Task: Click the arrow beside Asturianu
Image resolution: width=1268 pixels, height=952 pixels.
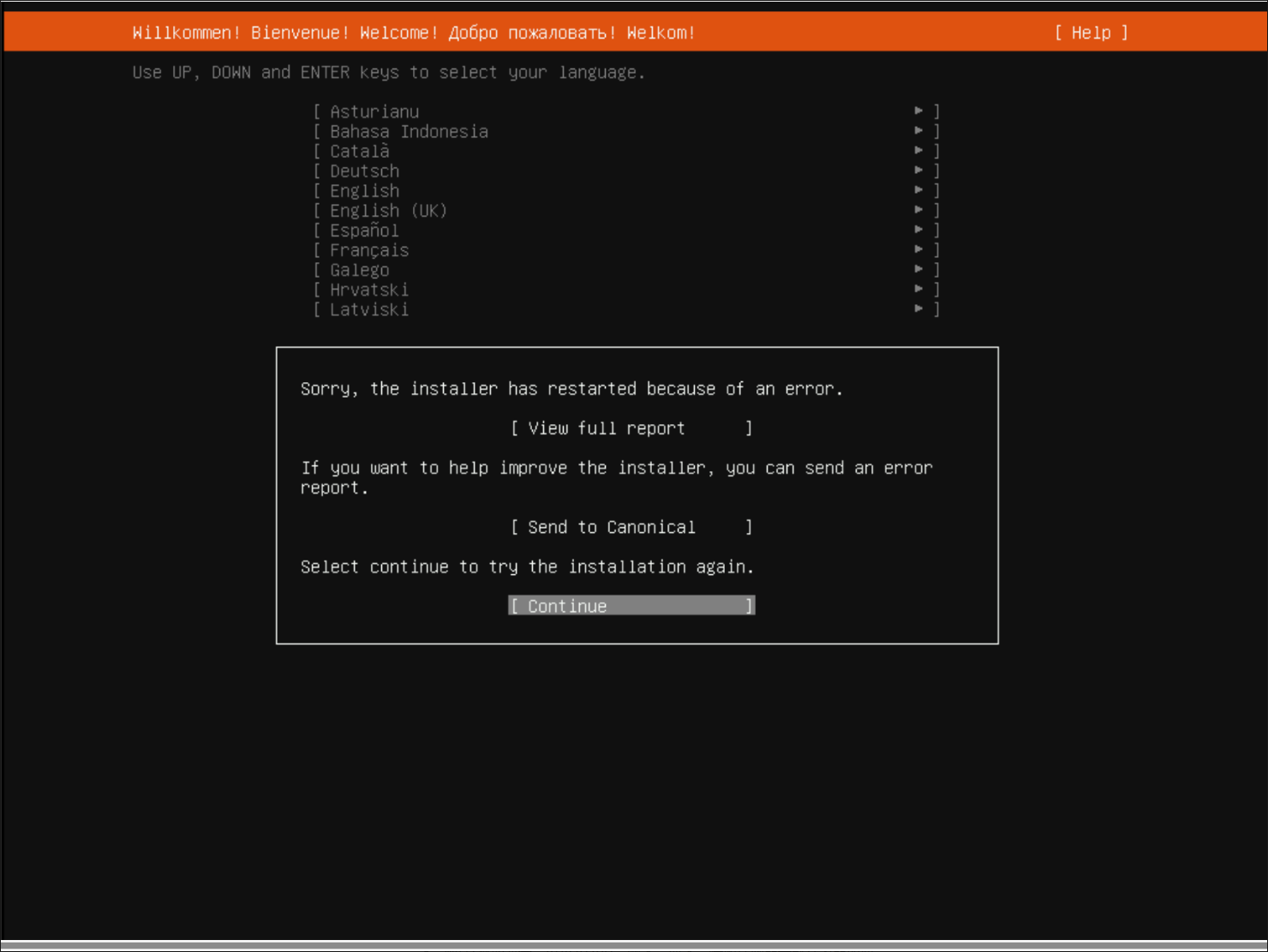Action: [x=918, y=111]
